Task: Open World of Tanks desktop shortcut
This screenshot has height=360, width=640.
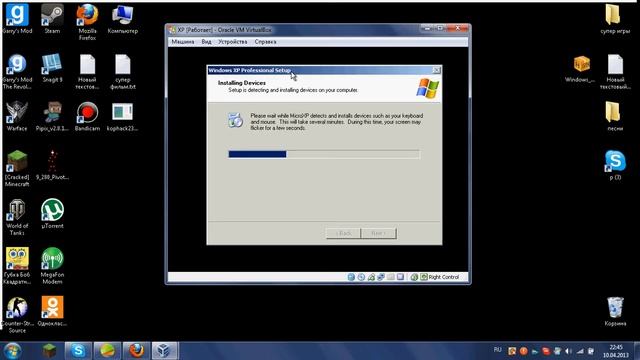Action: [x=17, y=217]
